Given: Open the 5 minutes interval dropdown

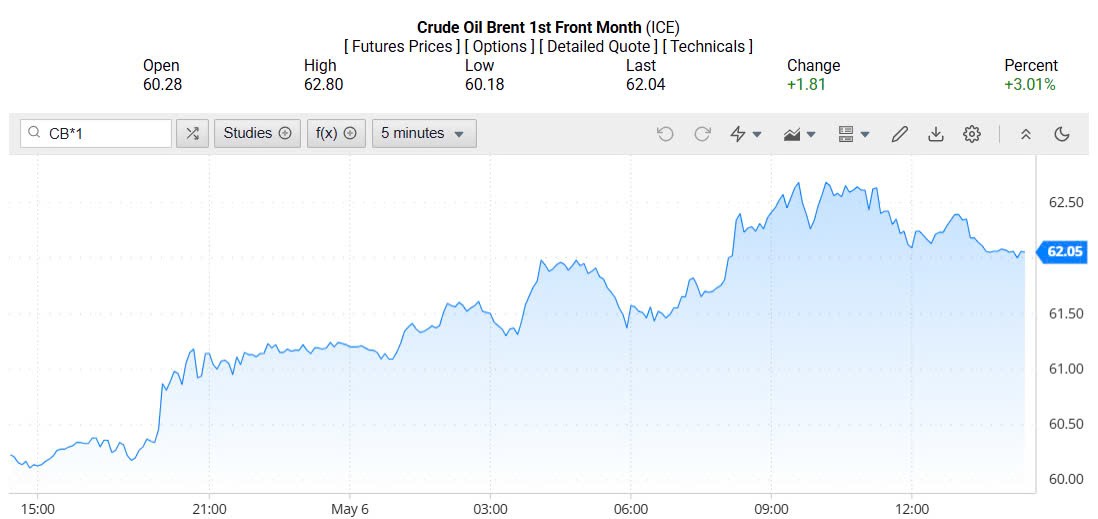Looking at the screenshot, I should tap(423, 133).
